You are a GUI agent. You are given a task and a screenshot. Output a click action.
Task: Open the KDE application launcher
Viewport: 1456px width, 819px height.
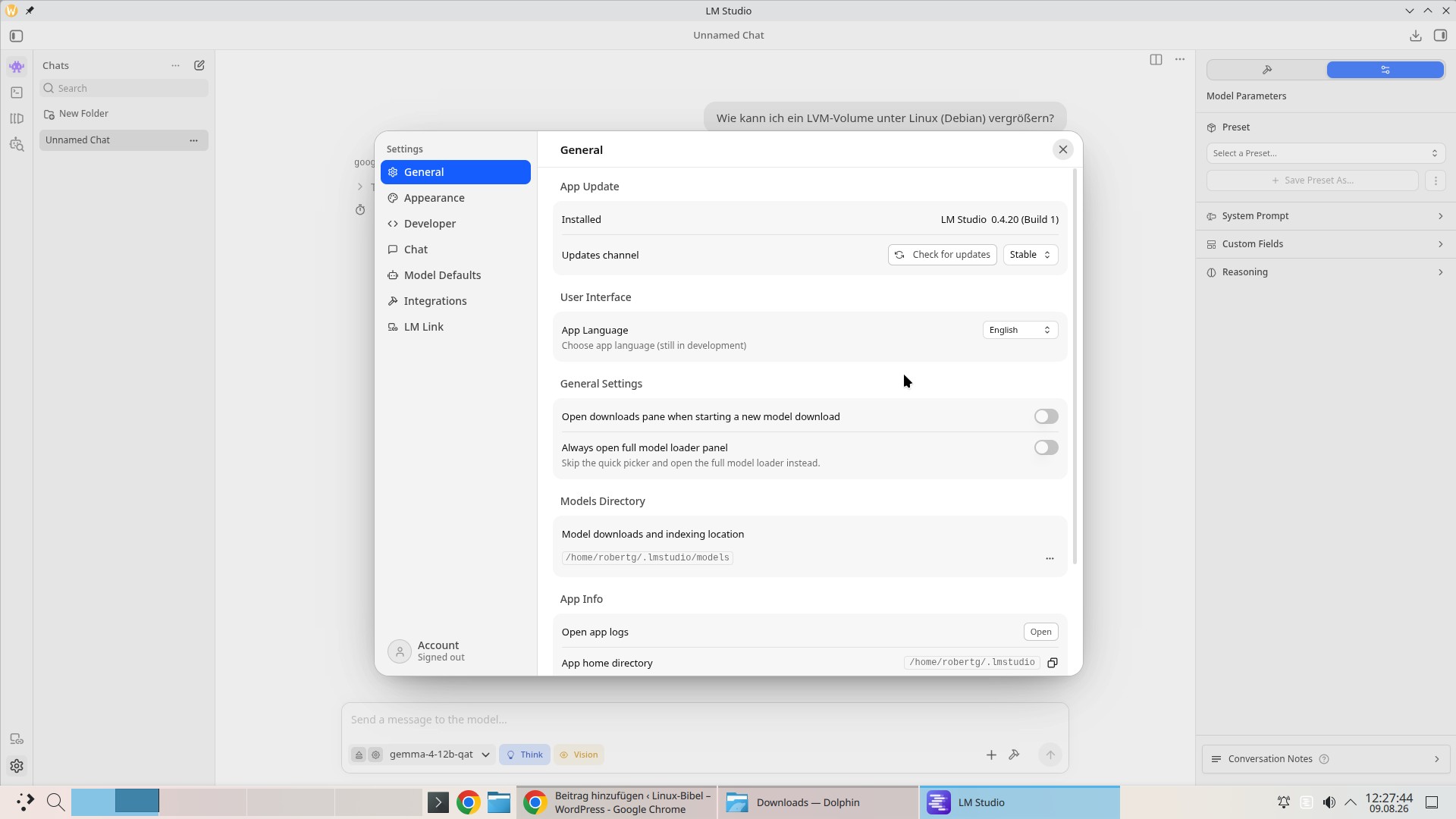pos(25,802)
